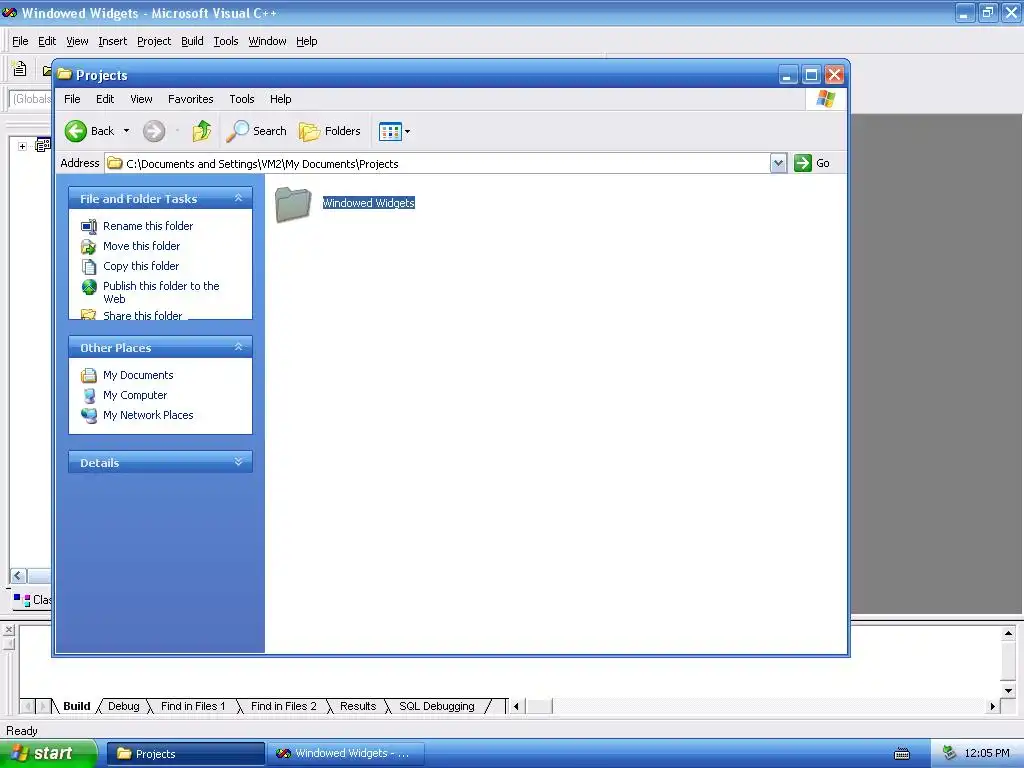Click the Windowed Widgets folder name
The image size is (1024, 768).
click(x=369, y=203)
